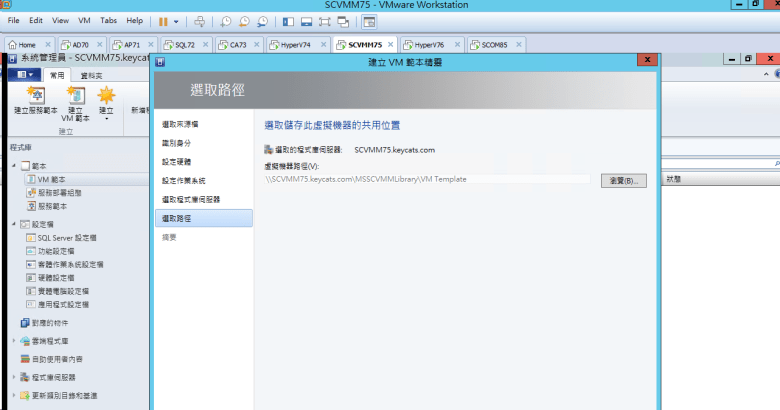Select SQL Server 設定檔 in library tree
This screenshot has width=780, height=410.
66,238
